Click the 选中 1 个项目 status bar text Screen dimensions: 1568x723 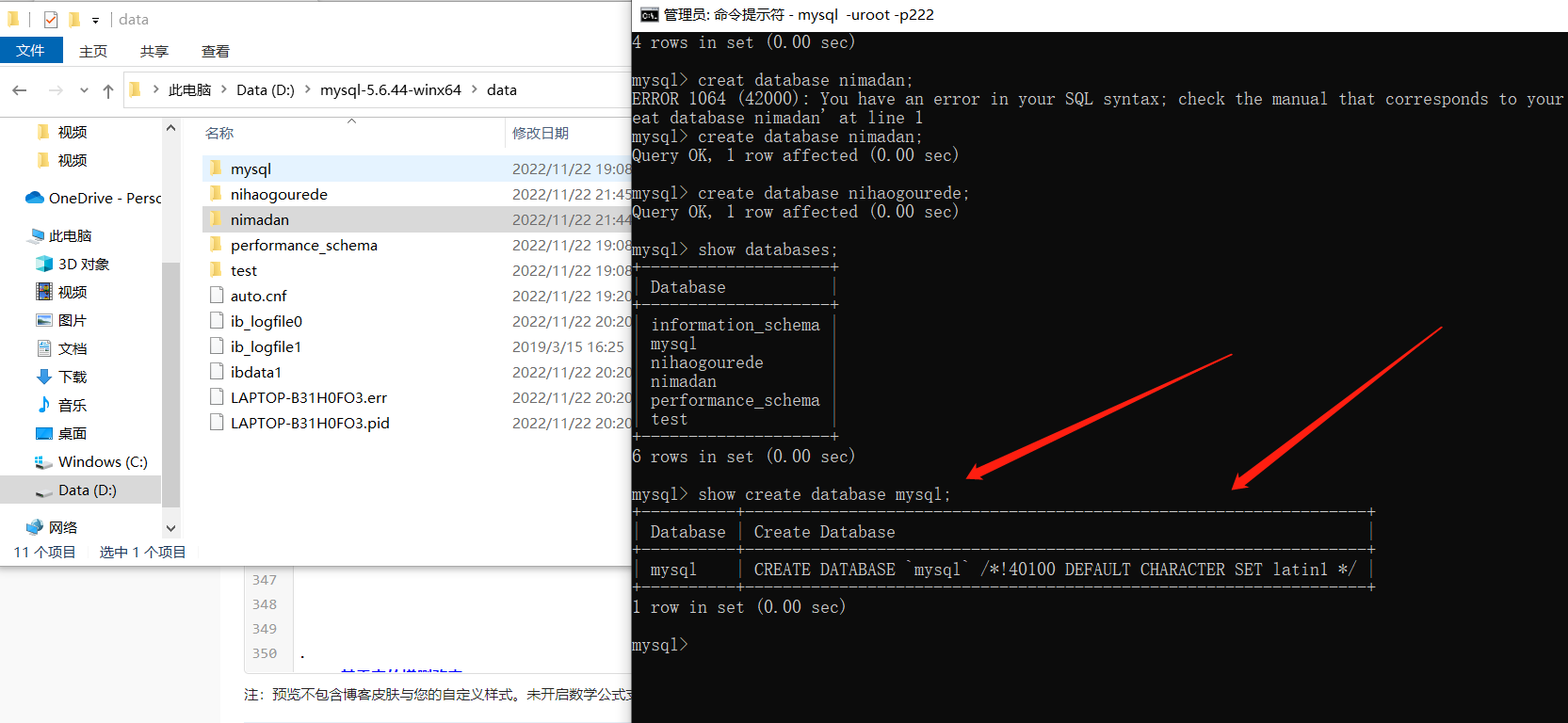click(142, 552)
